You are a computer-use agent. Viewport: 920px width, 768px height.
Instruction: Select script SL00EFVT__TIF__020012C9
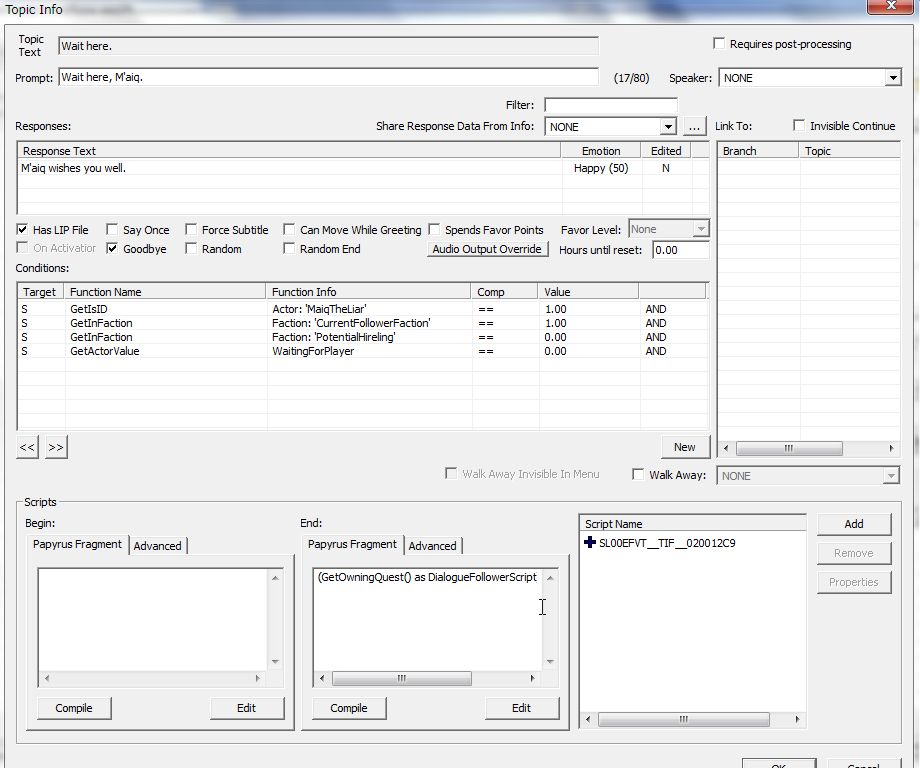point(667,543)
